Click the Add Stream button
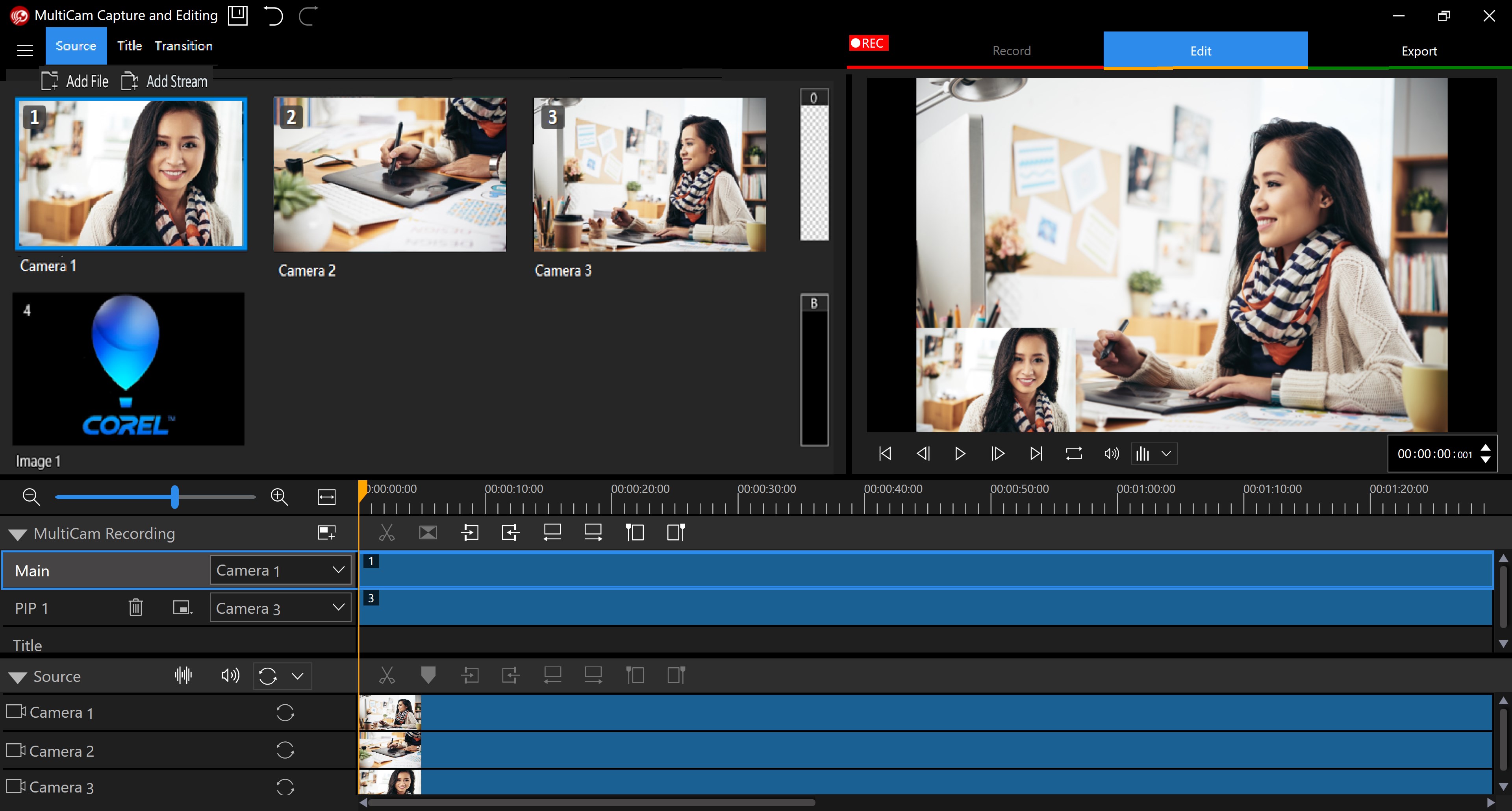1512x811 pixels. click(164, 81)
